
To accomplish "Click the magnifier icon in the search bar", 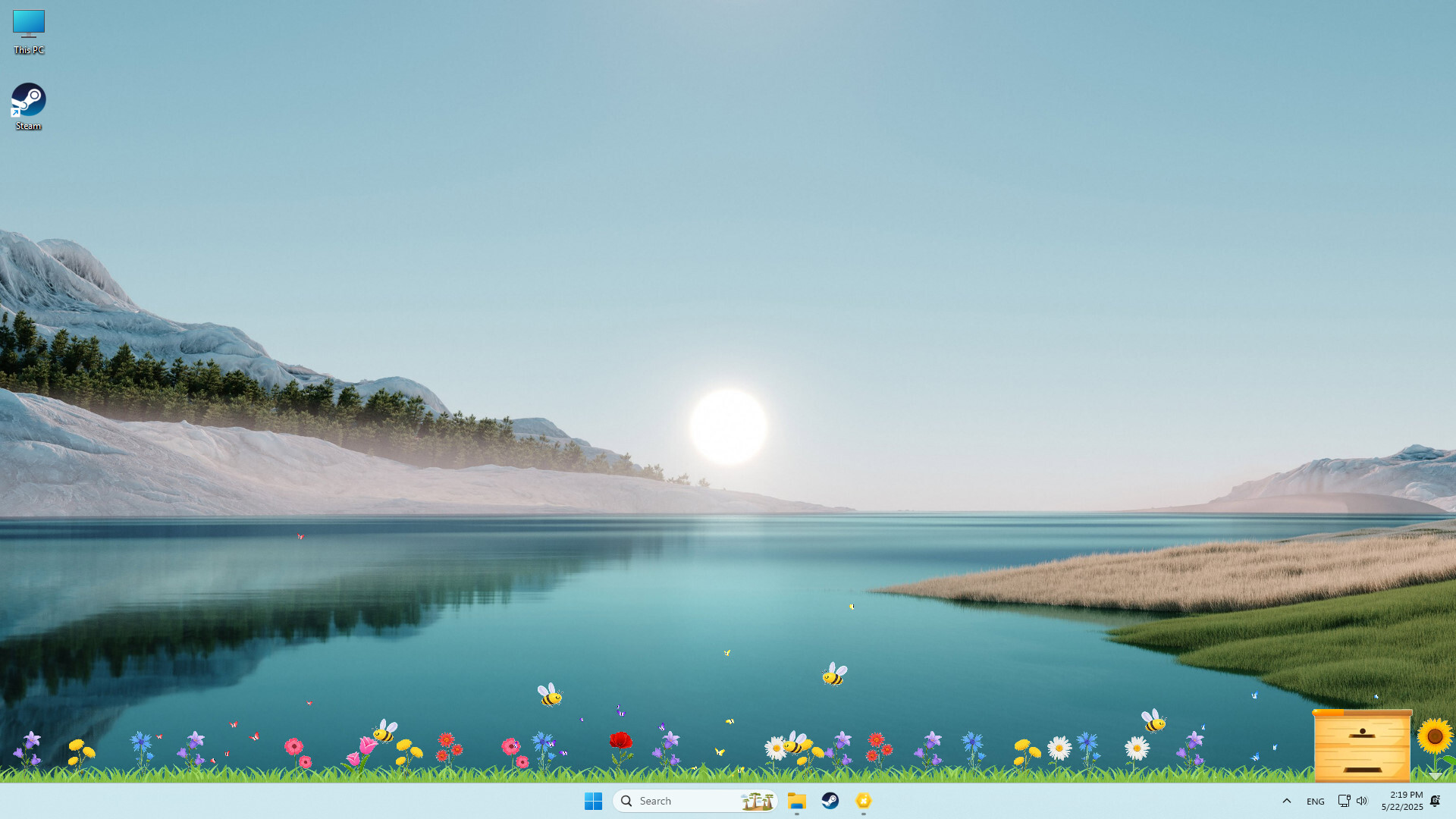I will coord(626,801).
